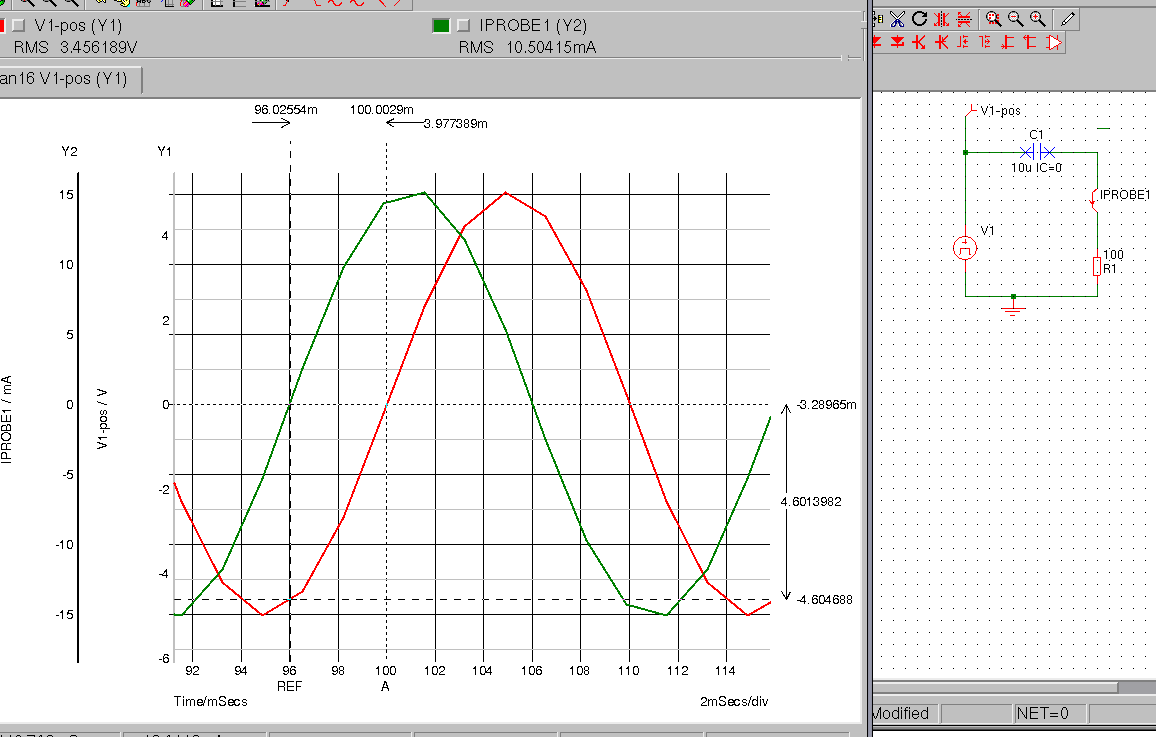
Task: Select the zoom out magnifier icon
Action: tap(1016, 19)
